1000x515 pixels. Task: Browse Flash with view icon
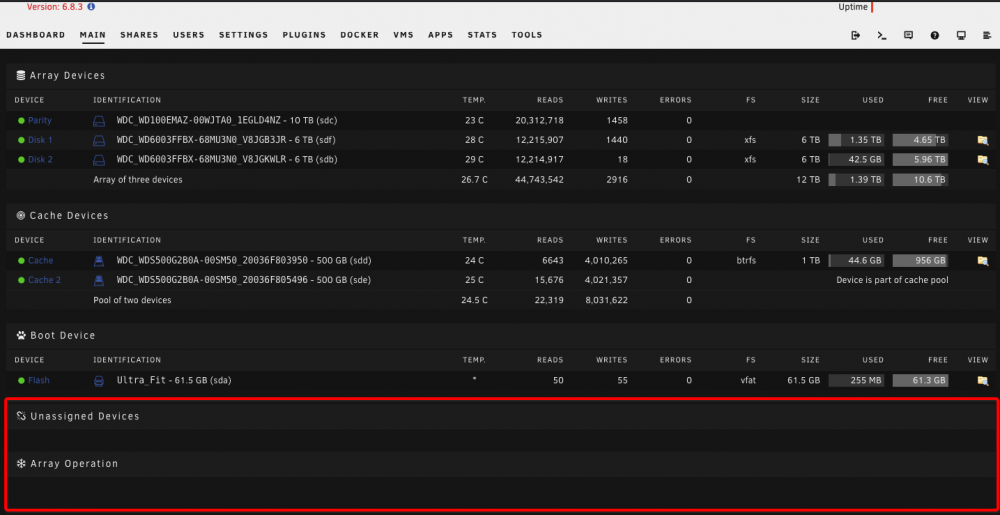(982, 381)
